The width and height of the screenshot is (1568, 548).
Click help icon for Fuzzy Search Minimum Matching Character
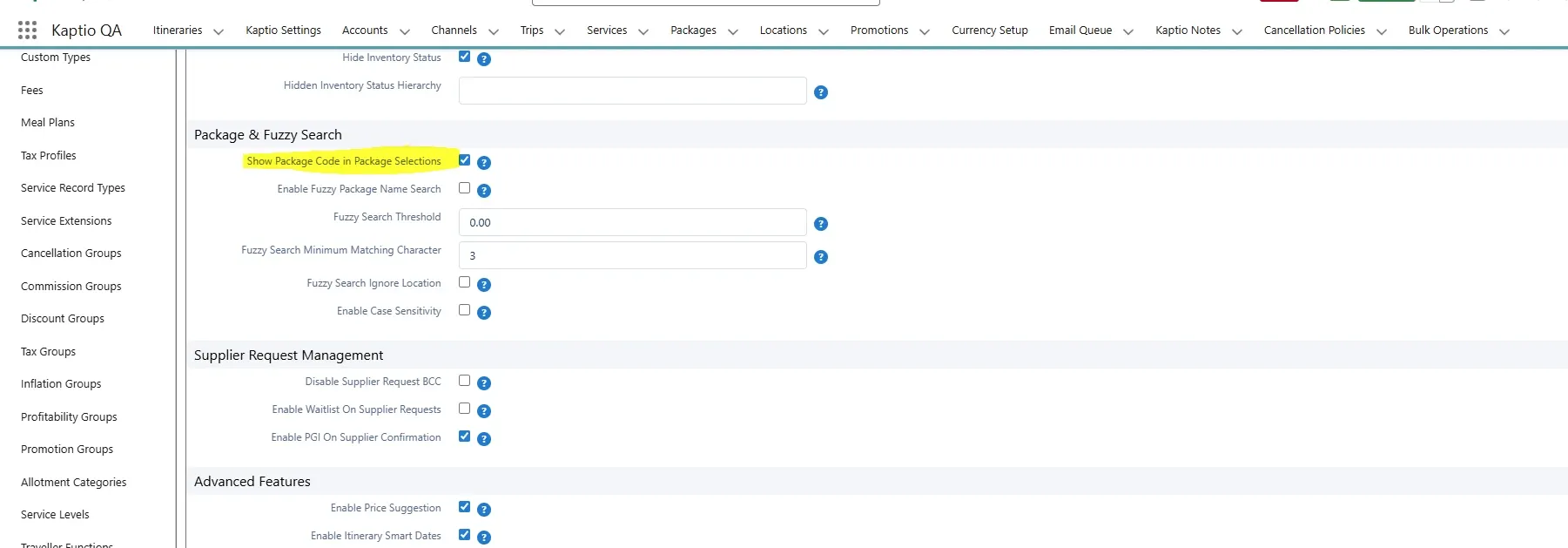pos(820,257)
